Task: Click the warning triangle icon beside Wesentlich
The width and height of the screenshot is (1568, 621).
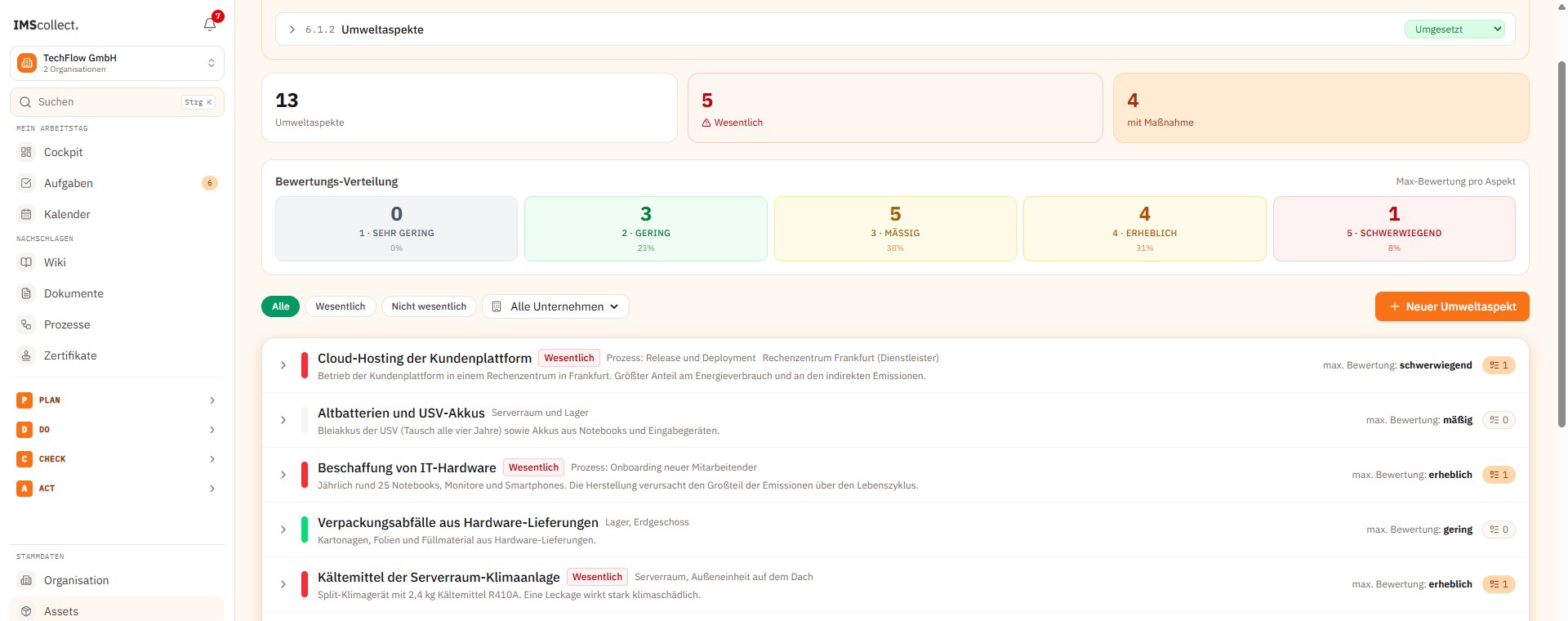Action: [x=706, y=123]
